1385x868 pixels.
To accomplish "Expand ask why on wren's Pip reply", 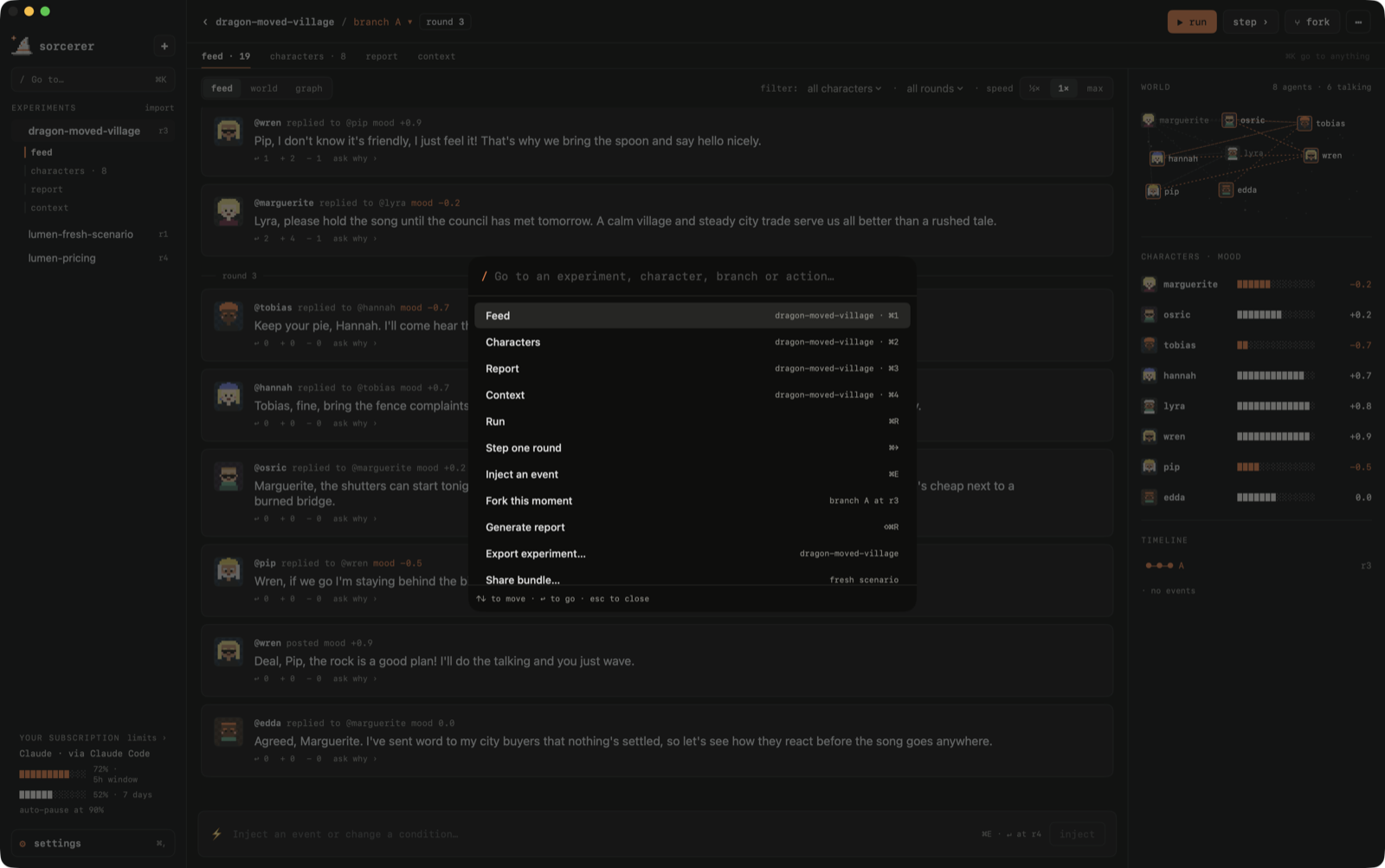I will coord(355,158).
